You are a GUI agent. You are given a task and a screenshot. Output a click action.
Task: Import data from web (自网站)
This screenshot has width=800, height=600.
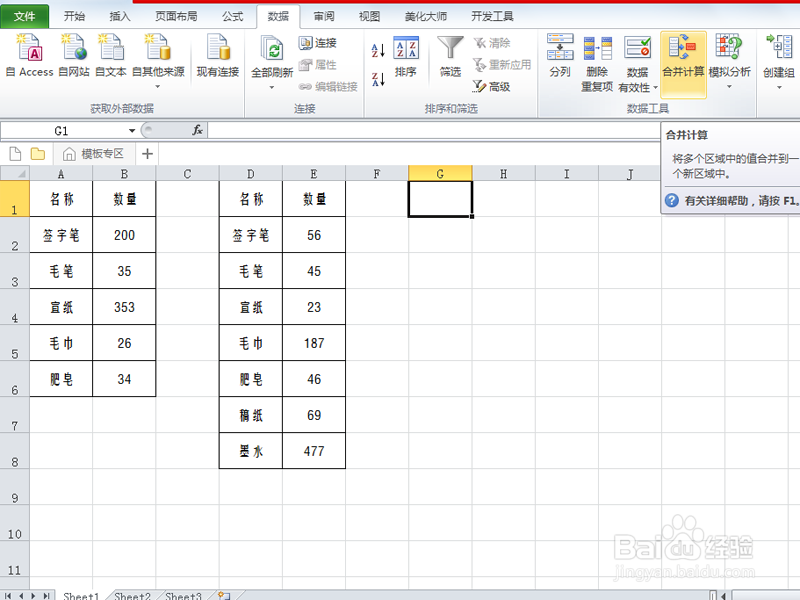tap(73, 55)
